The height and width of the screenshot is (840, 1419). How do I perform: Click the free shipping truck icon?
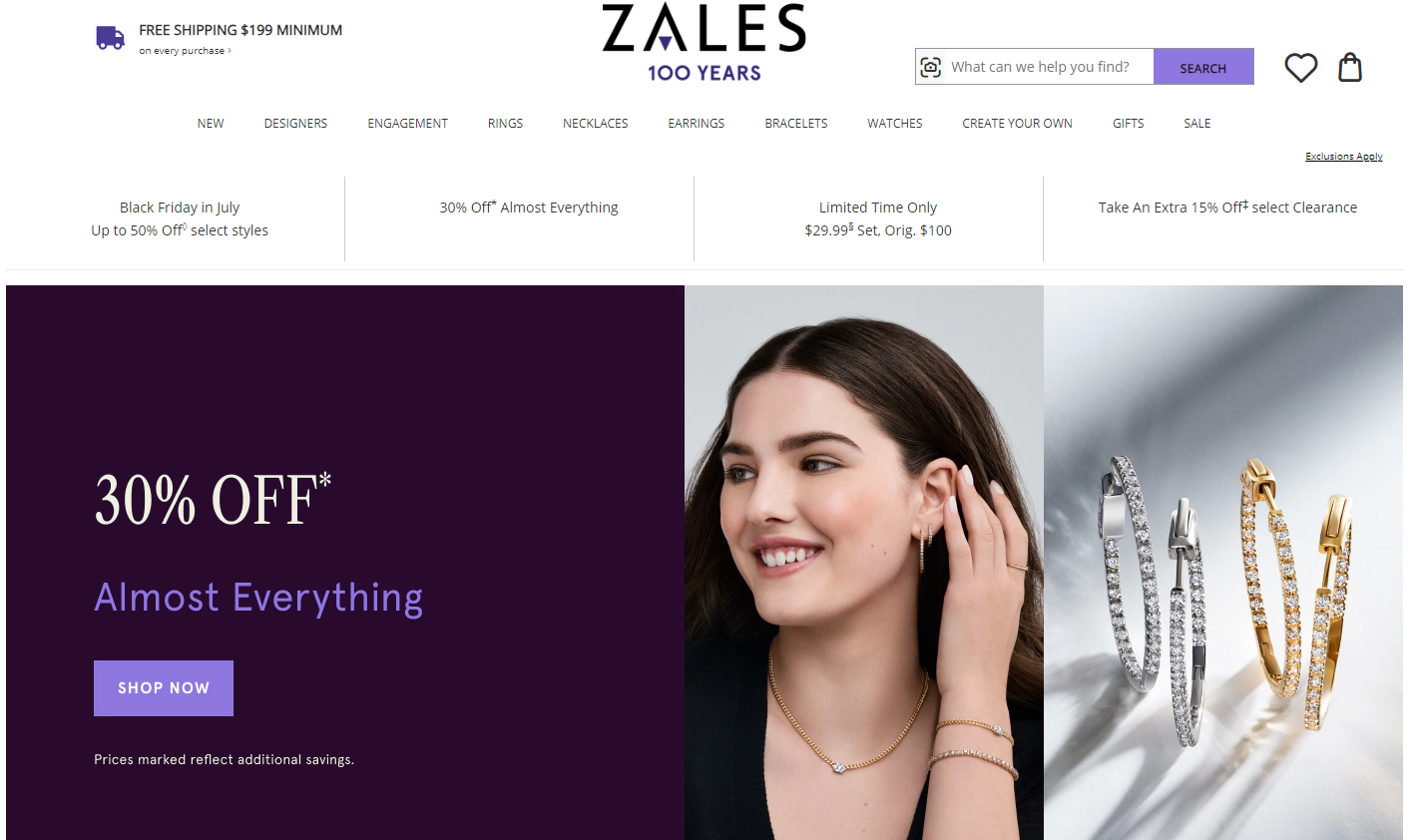pyautogui.click(x=110, y=38)
